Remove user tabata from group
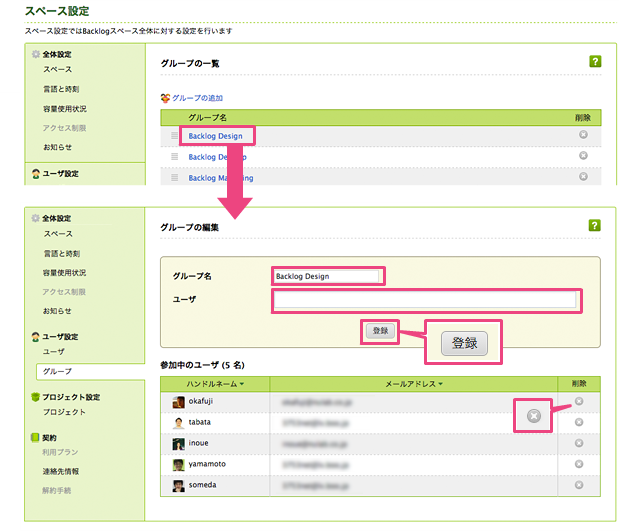620x531 pixels. tap(579, 422)
